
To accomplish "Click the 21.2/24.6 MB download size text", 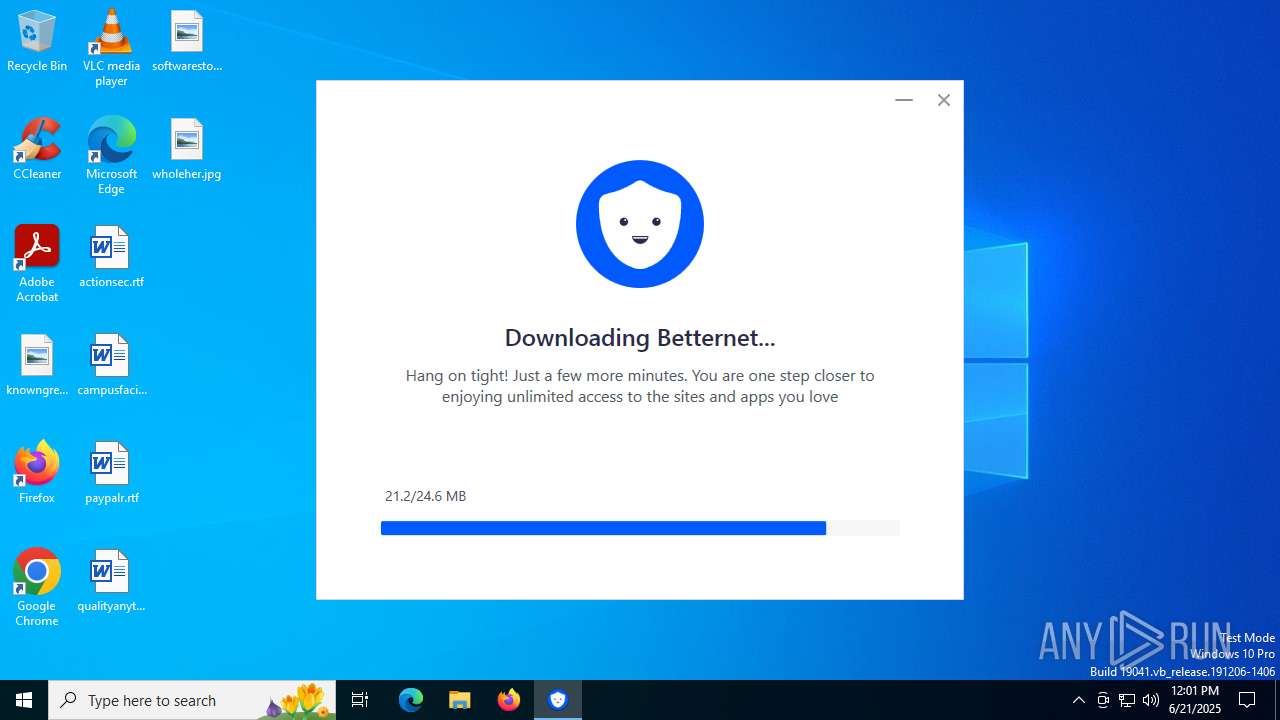I will (425, 496).
